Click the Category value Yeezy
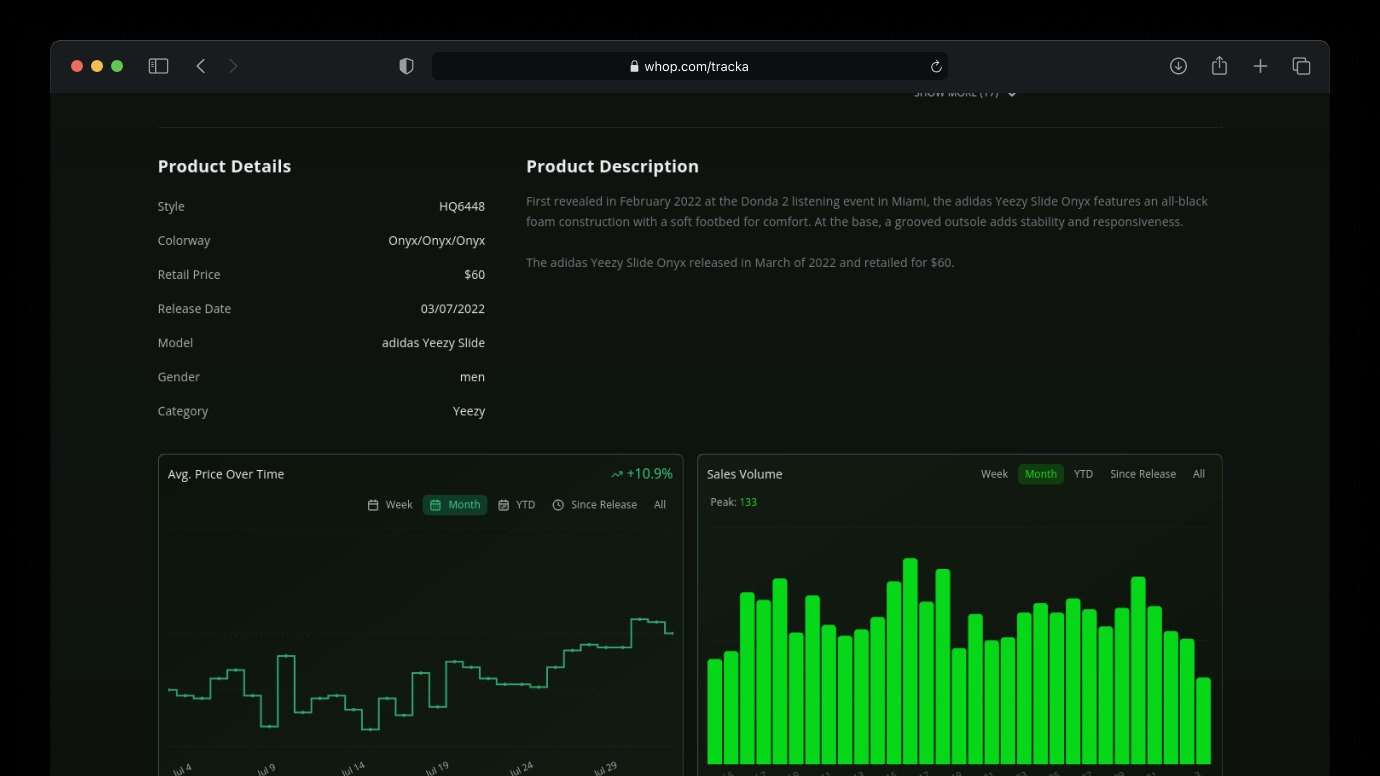The width and height of the screenshot is (1380, 776). [x=469, y=411]
